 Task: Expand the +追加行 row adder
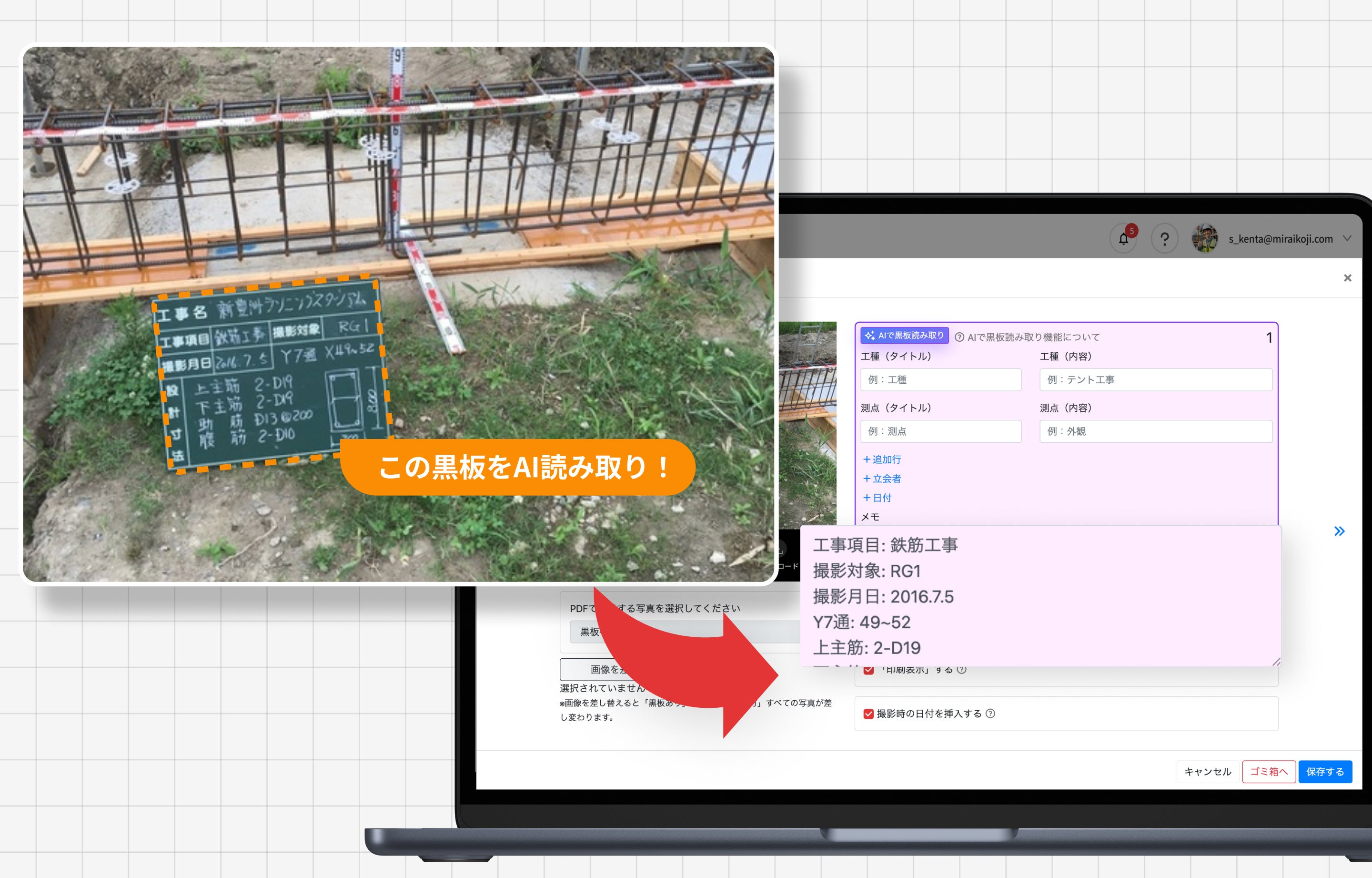tap(882, 459)
